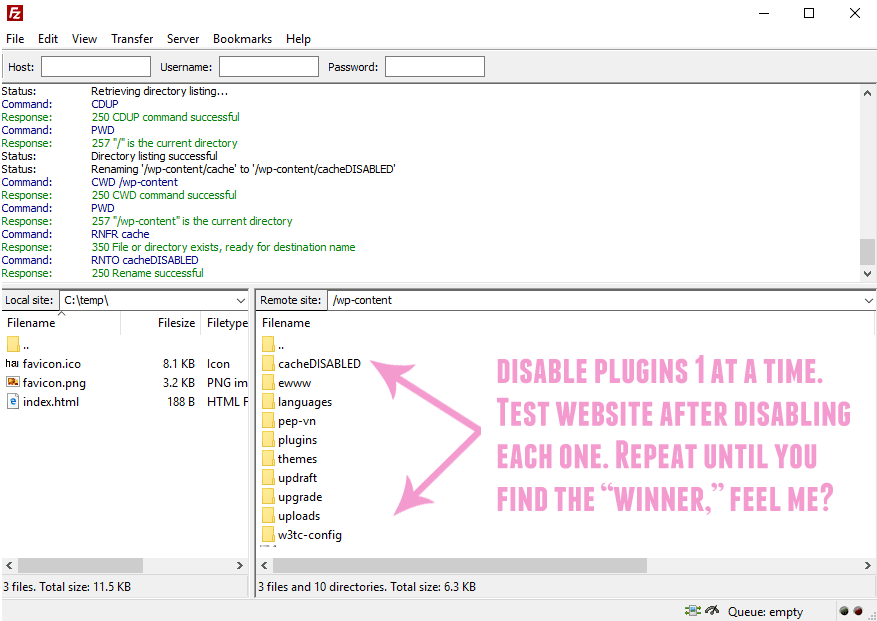This screenshot has height=621, width=877.
Task: Sort local files by Filename column
Action: pos(62,323)
